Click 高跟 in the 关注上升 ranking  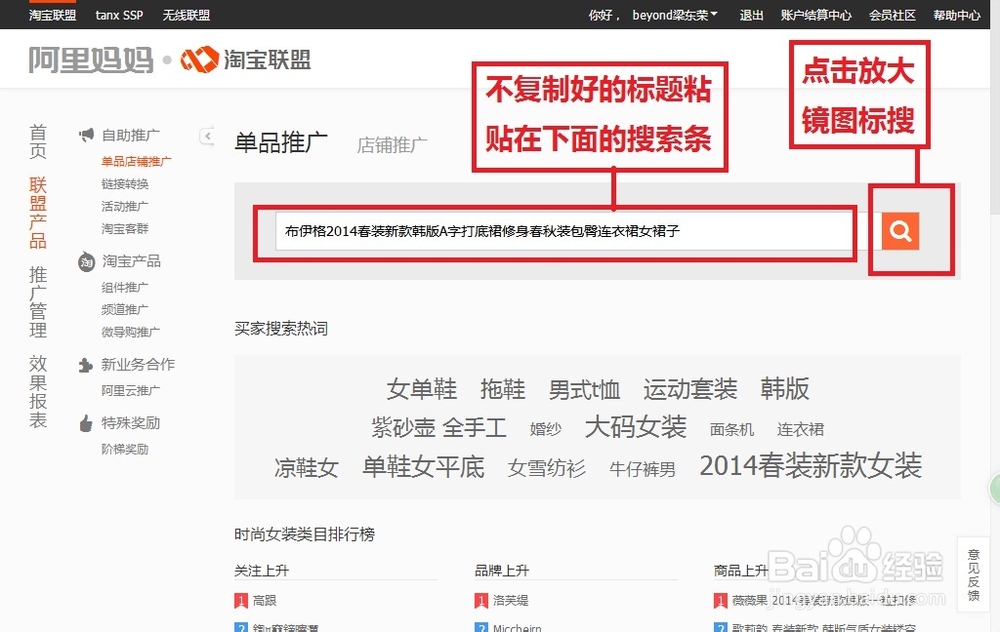(264, 601)
